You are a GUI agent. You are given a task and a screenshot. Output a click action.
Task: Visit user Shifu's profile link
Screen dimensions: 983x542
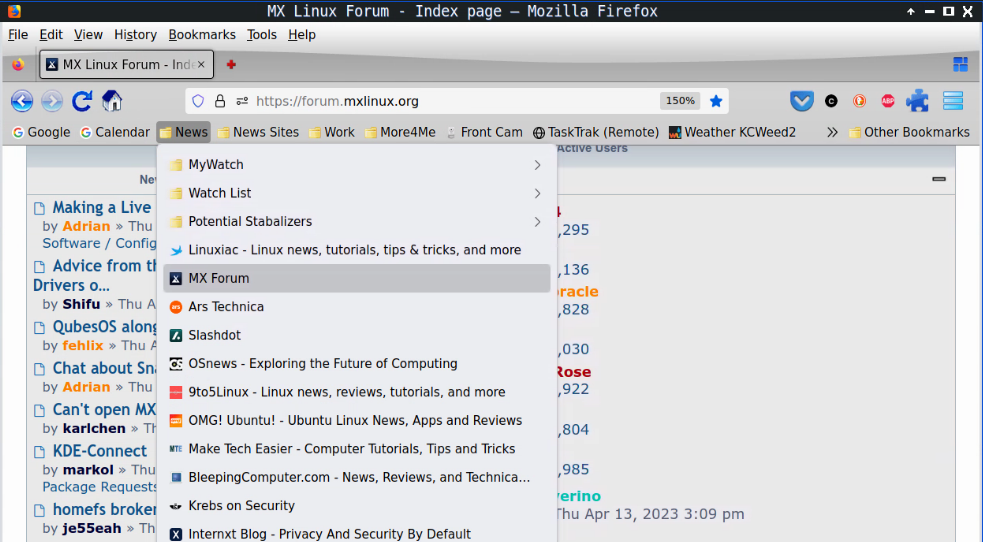[x=81, y=304]
